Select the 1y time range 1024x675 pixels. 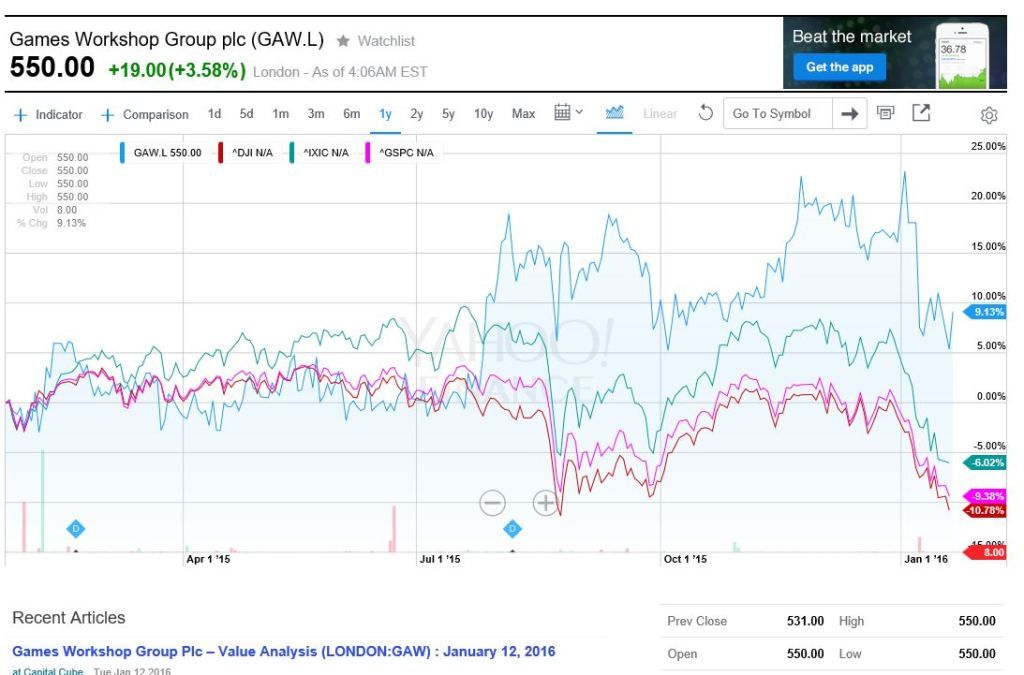click(x=385, y=114)
